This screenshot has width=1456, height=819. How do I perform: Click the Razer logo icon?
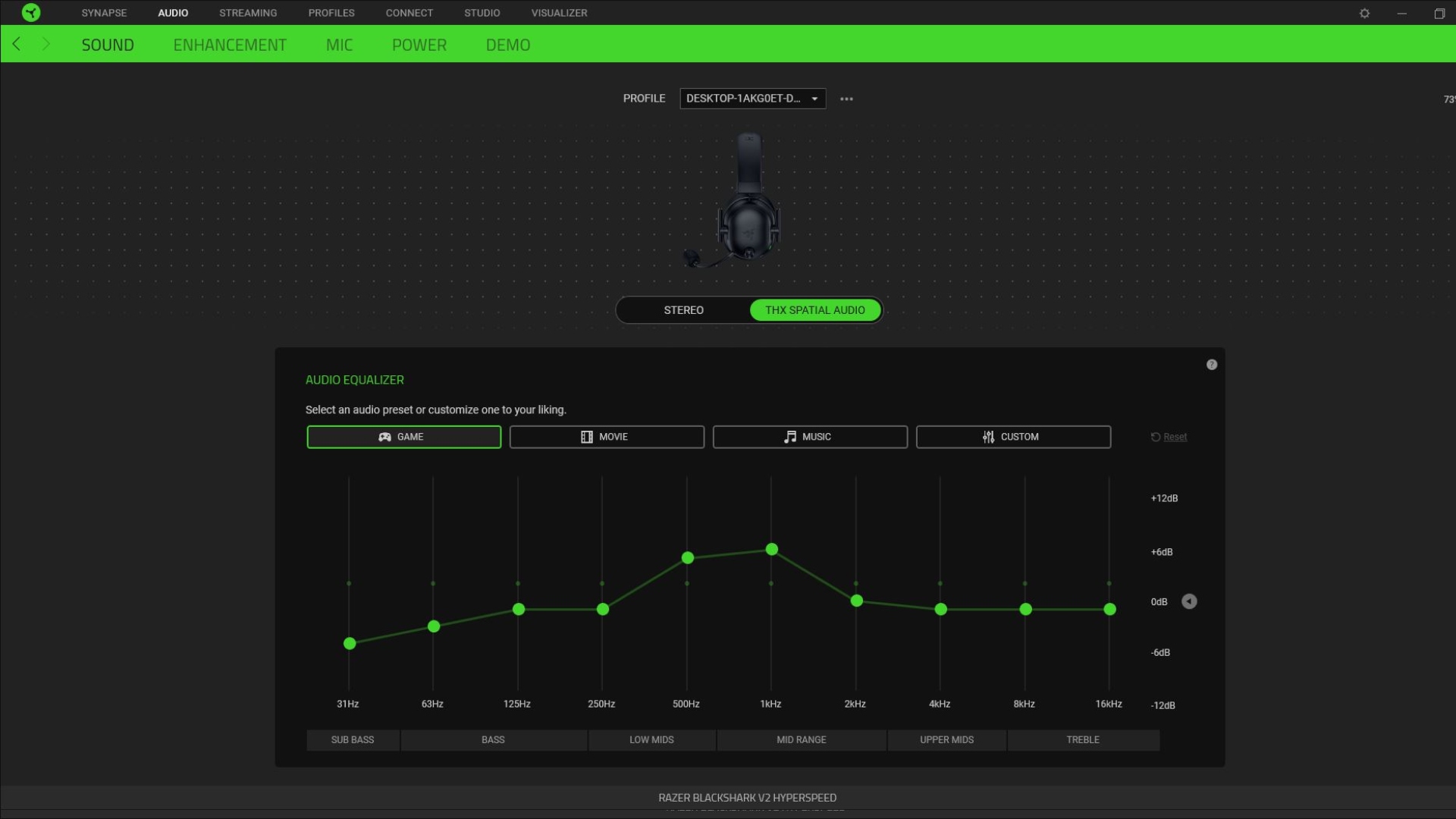tap(31, 12)
